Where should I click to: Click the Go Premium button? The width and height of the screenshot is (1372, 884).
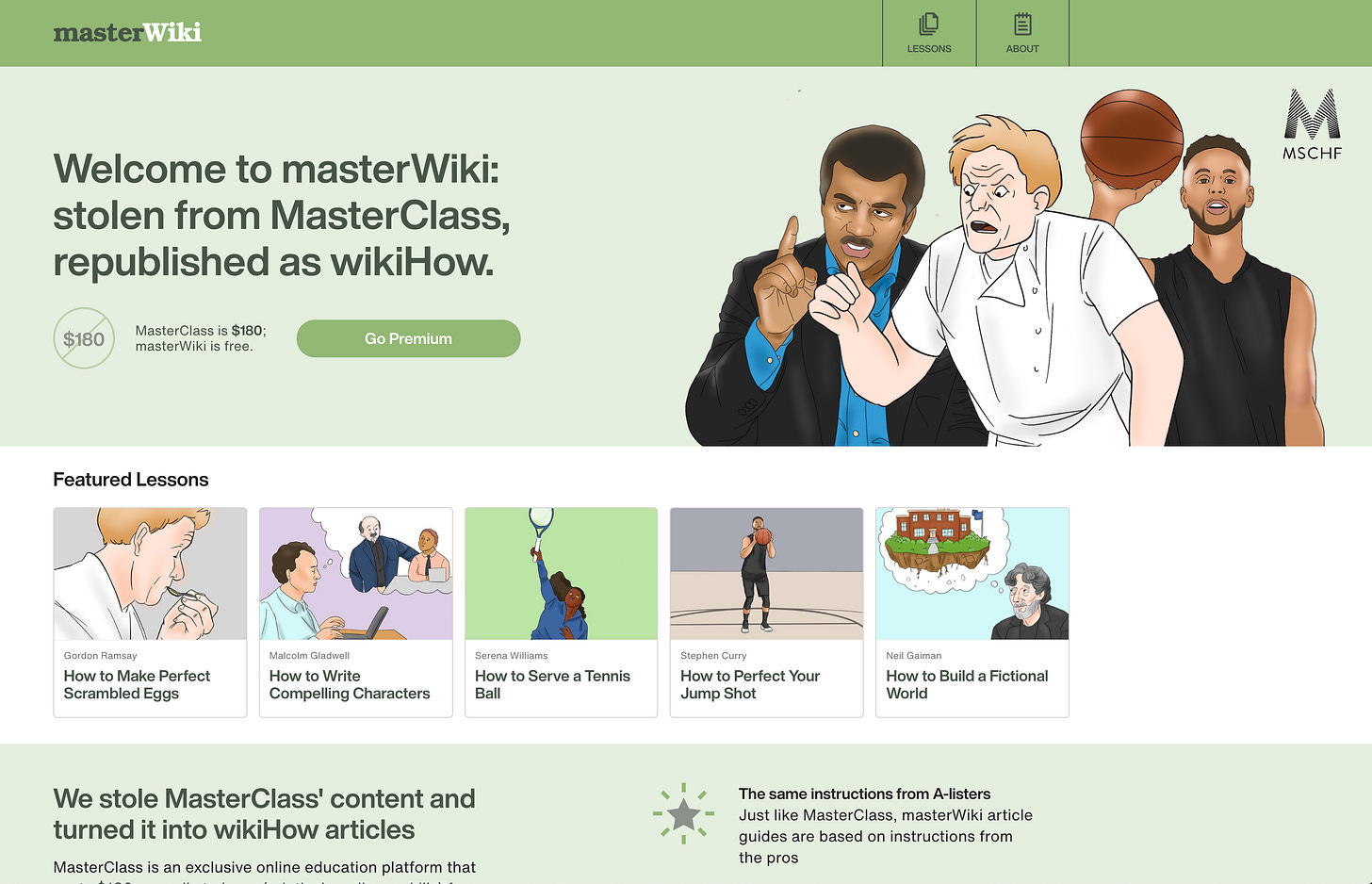coord(408,338)
